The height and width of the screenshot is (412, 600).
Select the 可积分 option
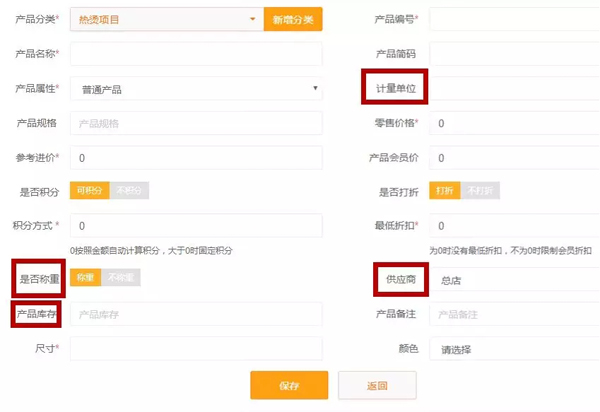point(90,191)
